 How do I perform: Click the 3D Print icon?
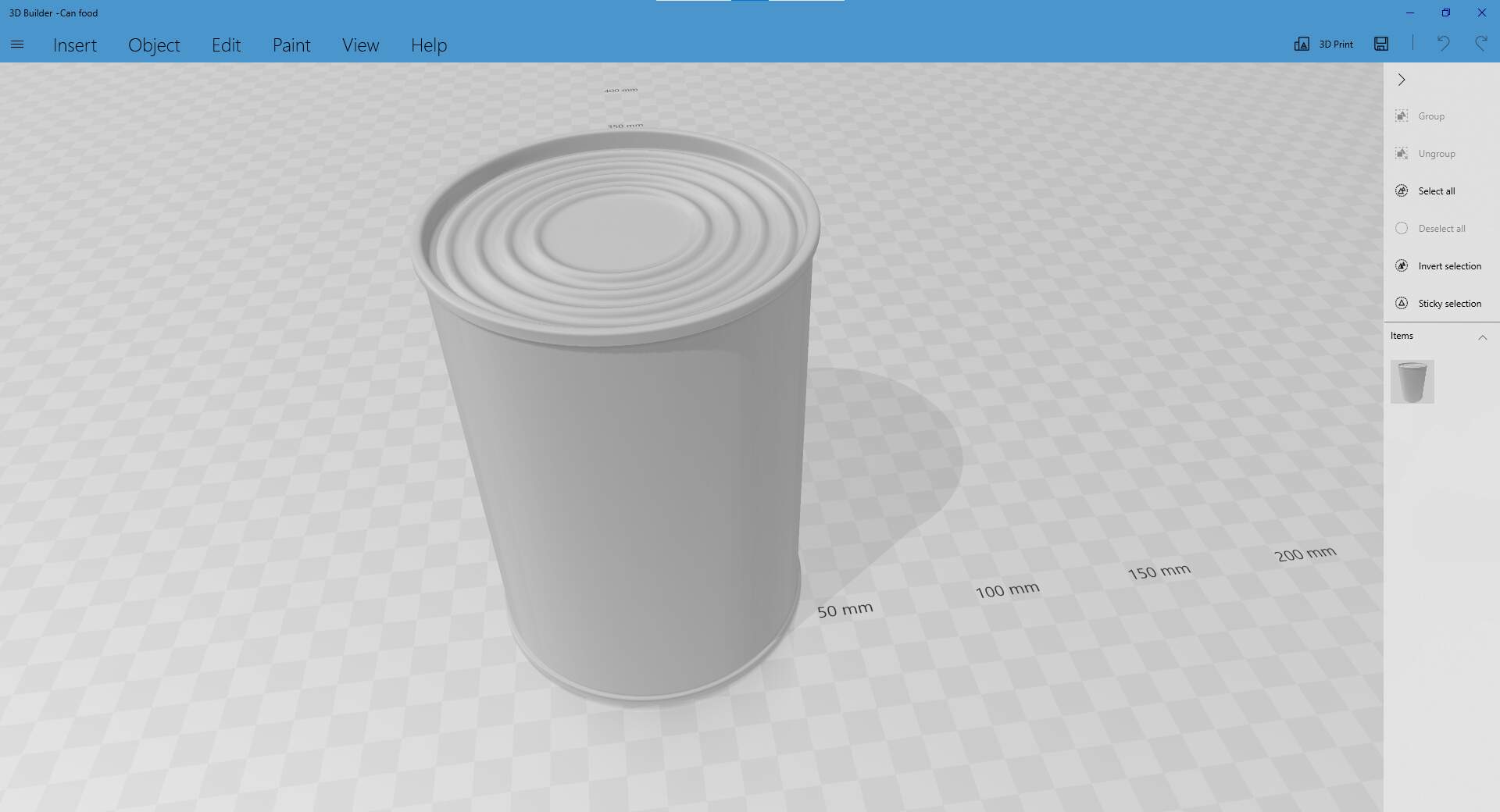[x=1302, y=45]
